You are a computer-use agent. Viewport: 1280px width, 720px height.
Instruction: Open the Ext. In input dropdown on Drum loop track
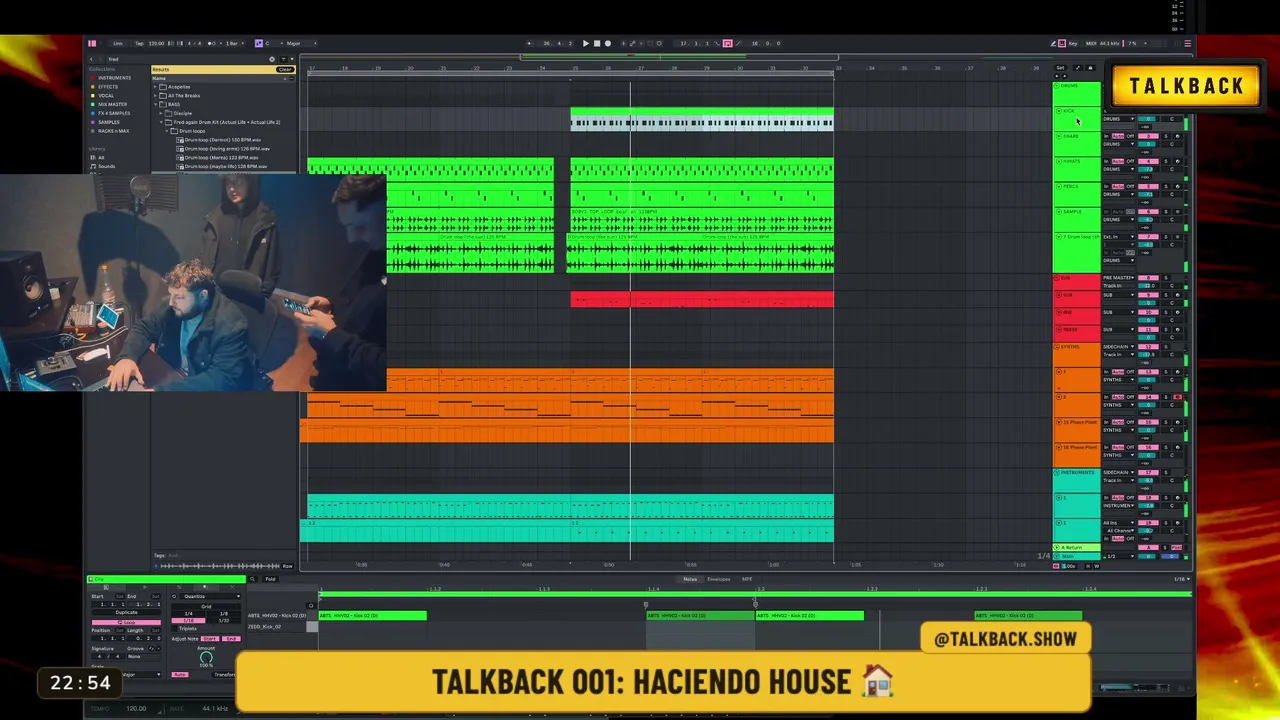(1118, 237)
